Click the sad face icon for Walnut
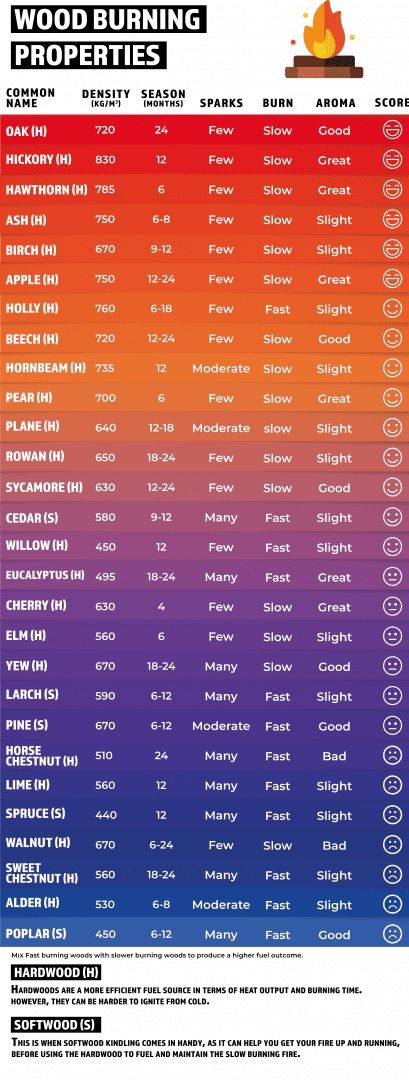The height and width of the screenshot is (1080, 409). coord(392,844)
